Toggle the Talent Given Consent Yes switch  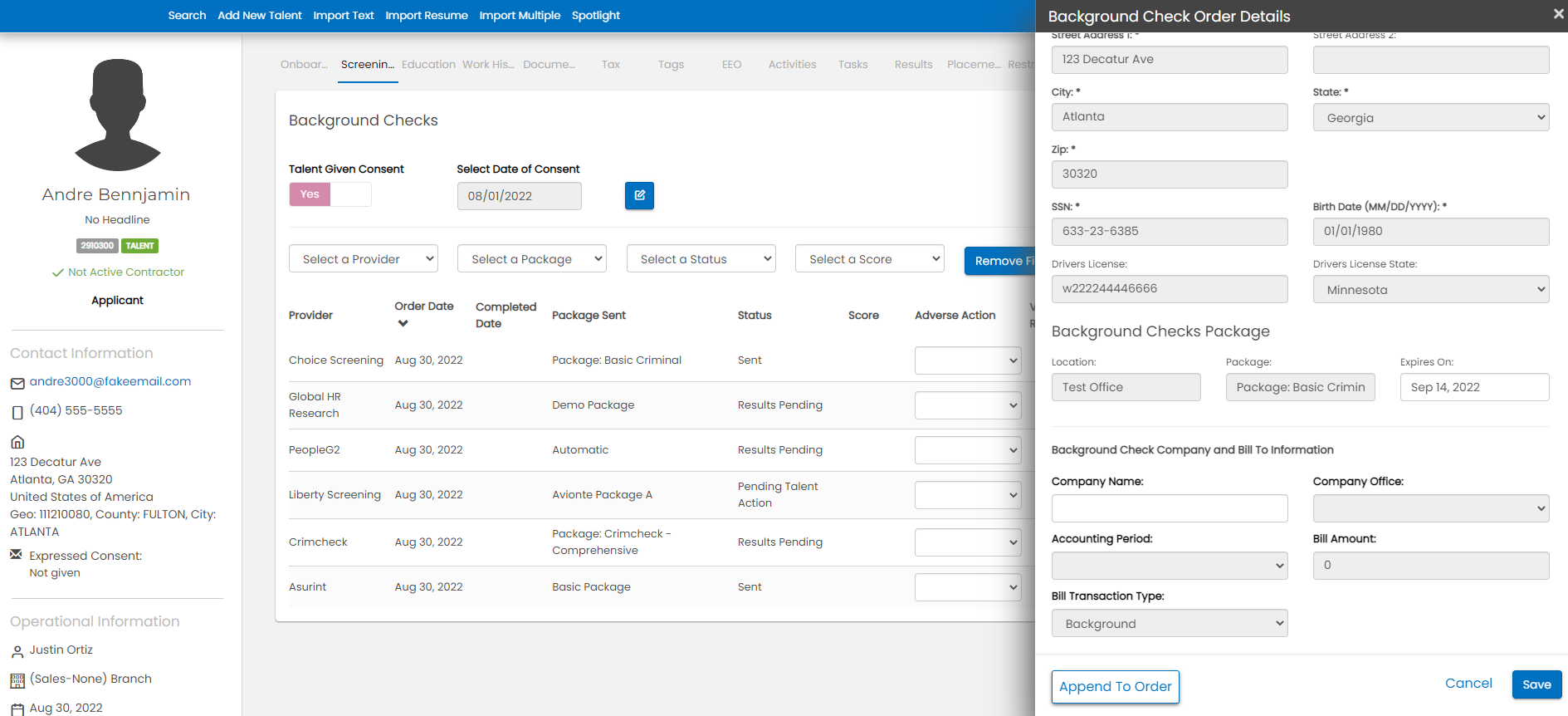pos(330,194)
